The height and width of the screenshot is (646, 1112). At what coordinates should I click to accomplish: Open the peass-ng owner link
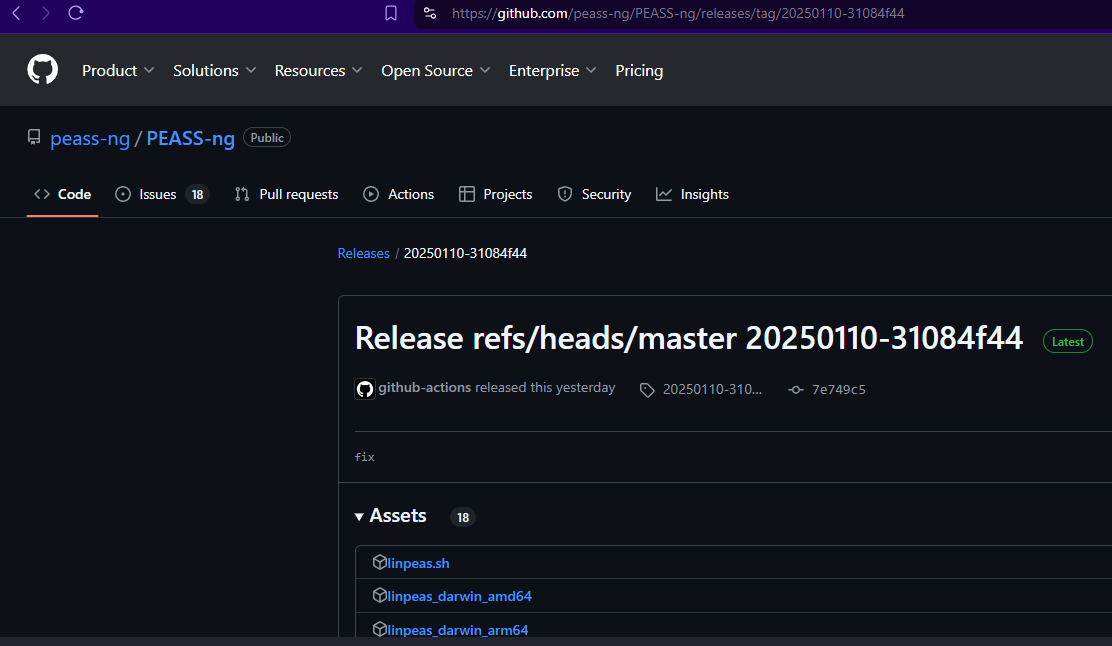[90, 138]
